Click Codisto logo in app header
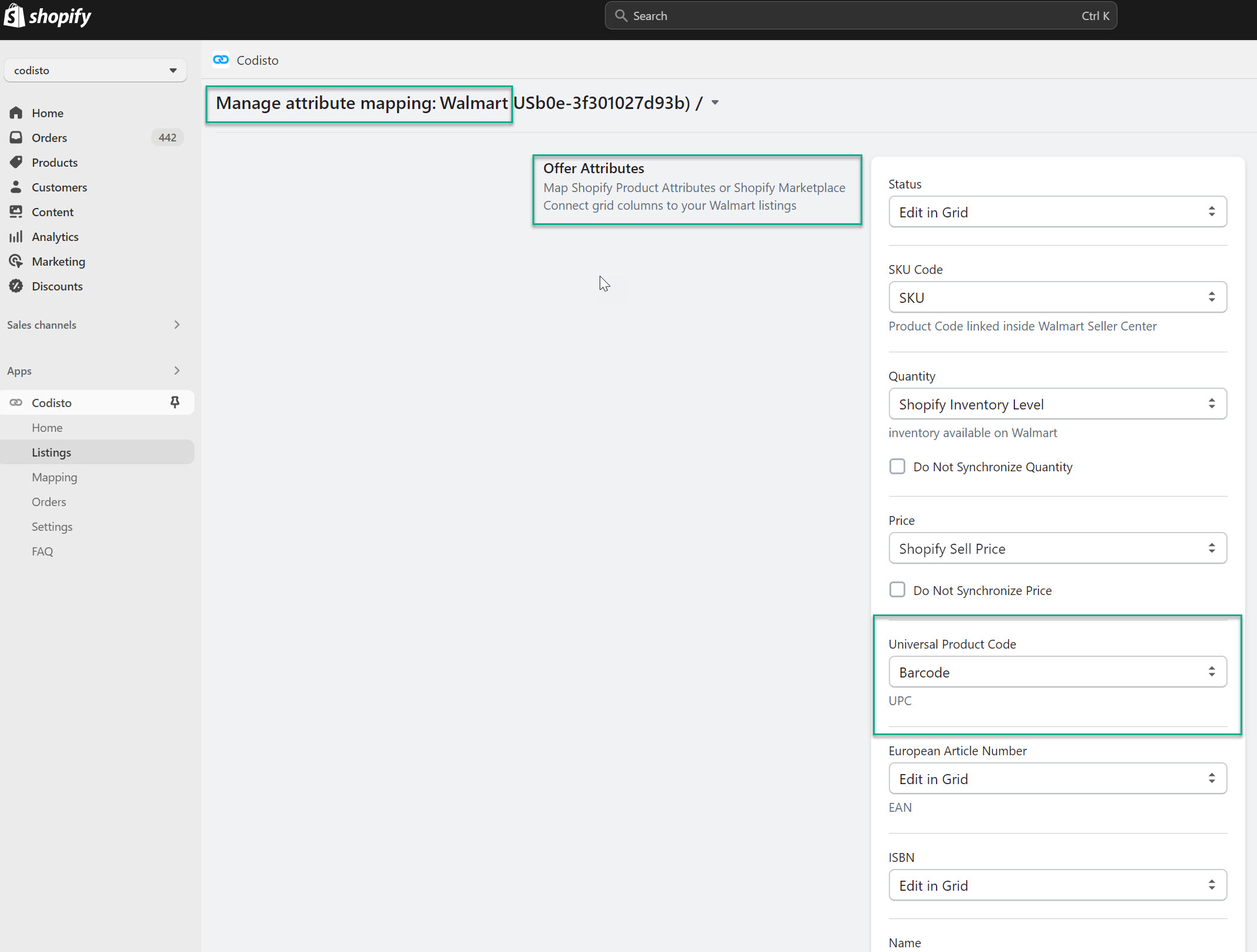This screenshot has height=952, width=1257. [221, 59]
